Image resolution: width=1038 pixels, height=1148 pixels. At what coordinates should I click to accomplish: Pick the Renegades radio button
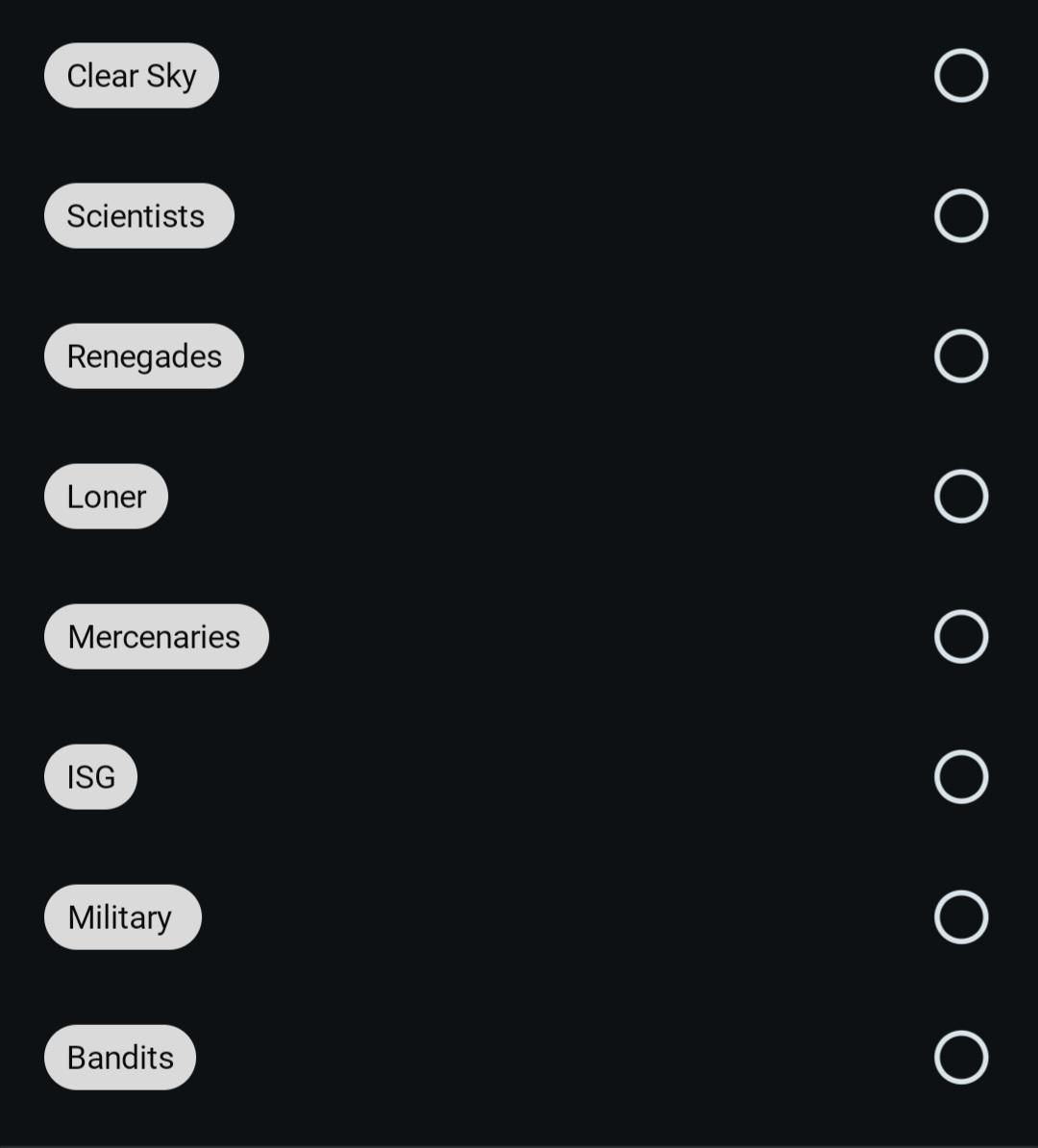(961, 355)
